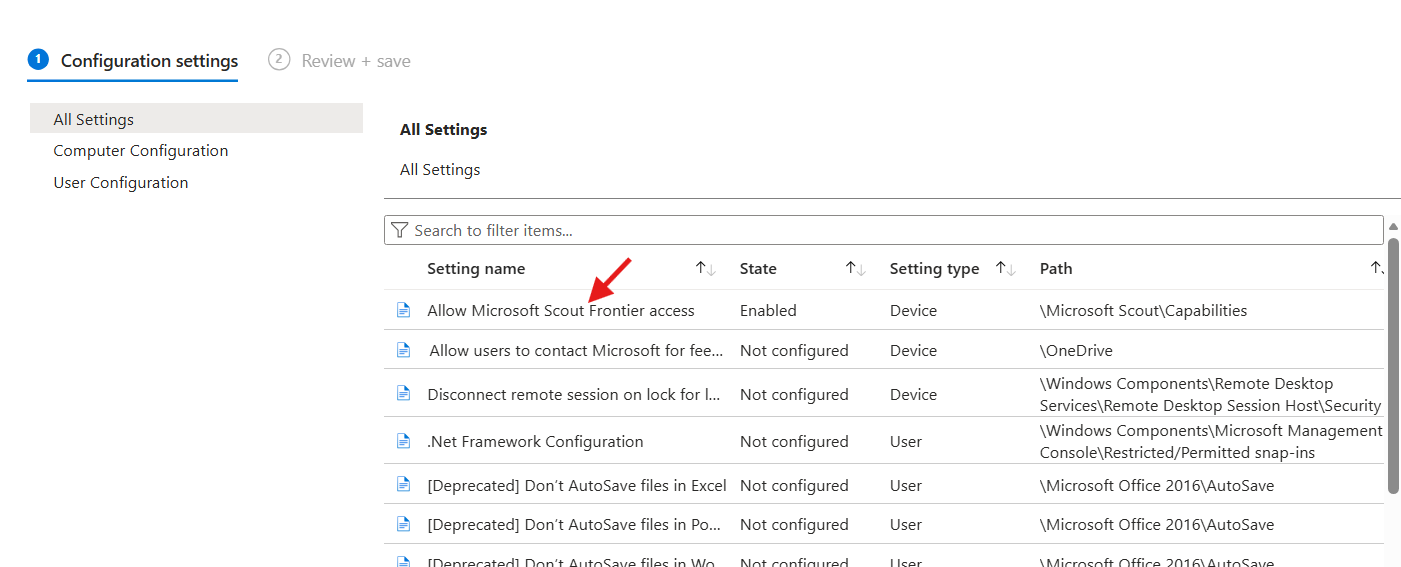This screenshot has height=567, width=1401.
Task: Click the Restricted/Permitted snap-ins path cell
Action: tap(1211, 441)
